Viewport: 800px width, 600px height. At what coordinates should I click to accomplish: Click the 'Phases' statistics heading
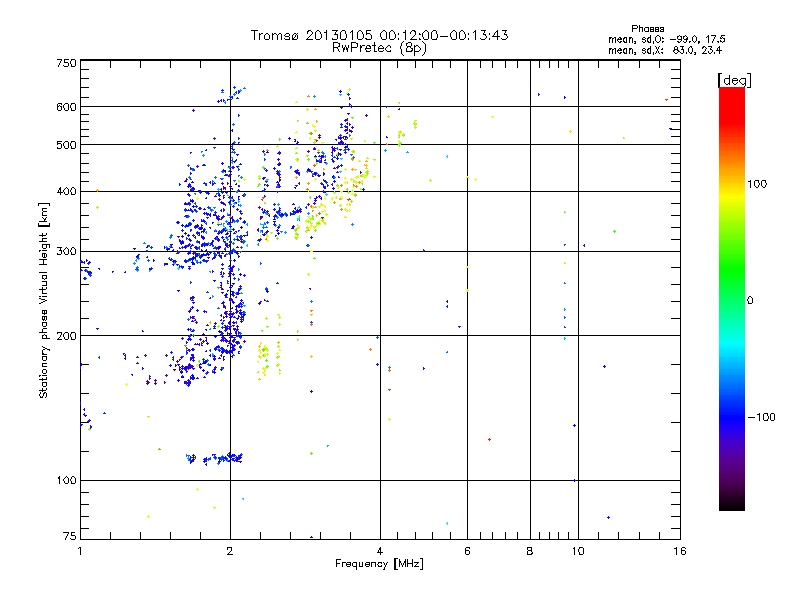tap(647, 29)
